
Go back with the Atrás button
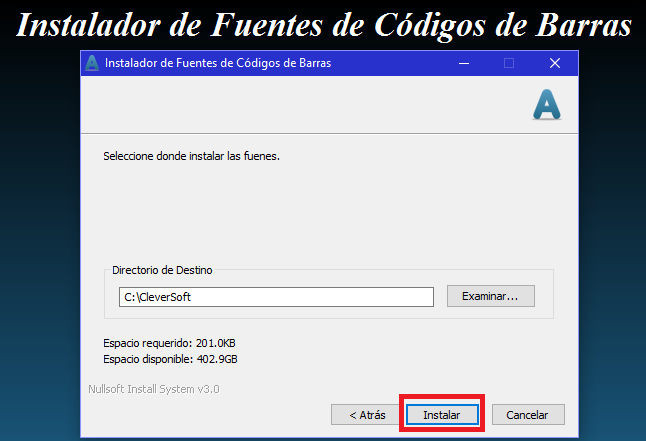click(367, 414)
